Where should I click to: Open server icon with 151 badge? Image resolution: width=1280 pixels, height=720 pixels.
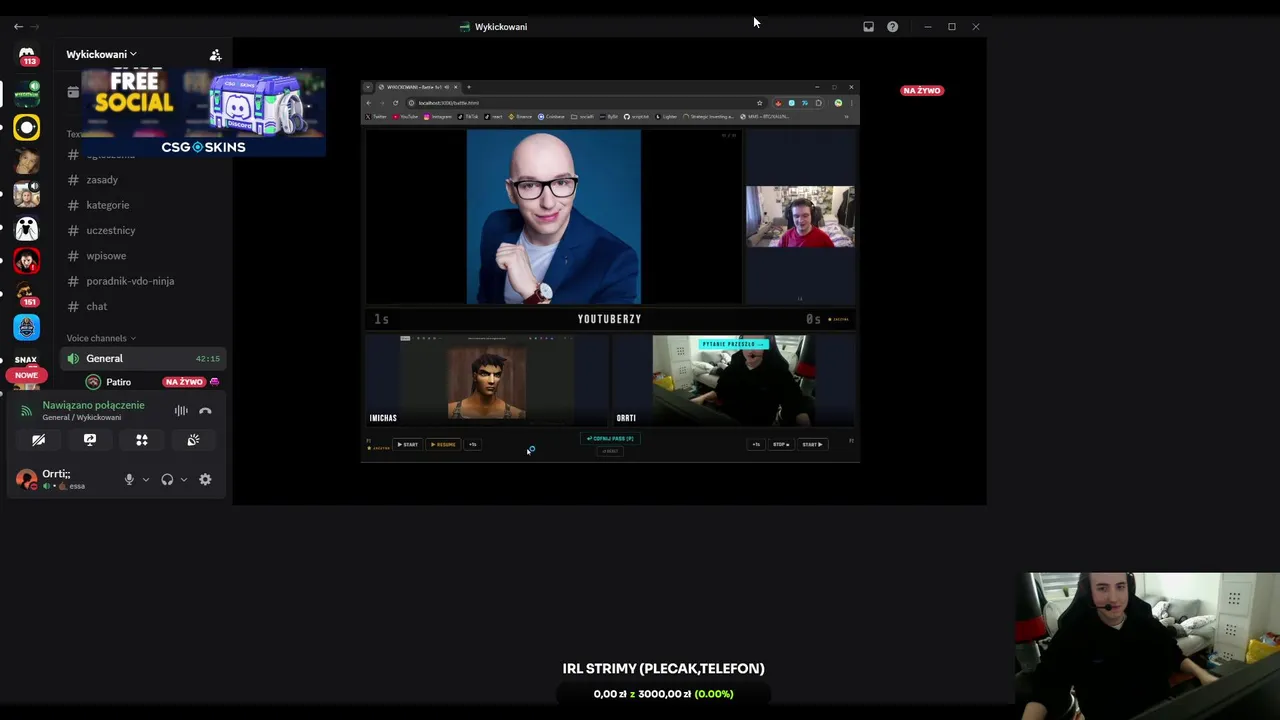27,294
